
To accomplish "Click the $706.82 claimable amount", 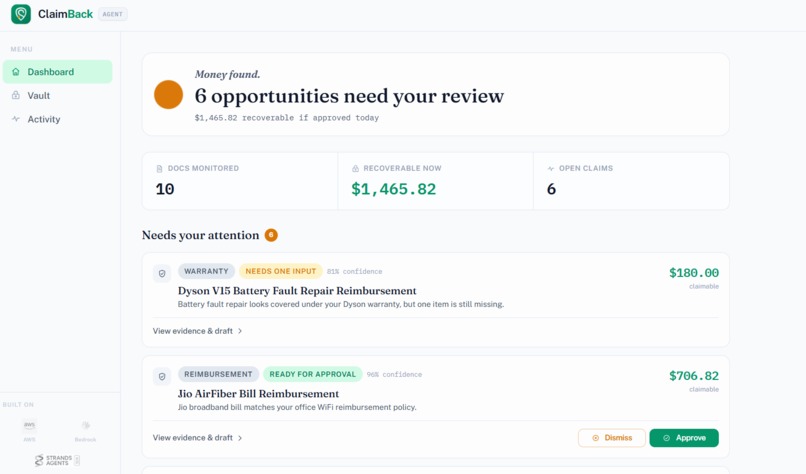I will pyautogui.click(x=694, y=376).
